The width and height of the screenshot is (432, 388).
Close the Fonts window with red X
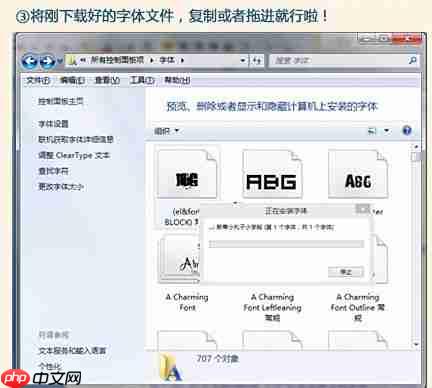pyautogui.click(x=407, y=38)
